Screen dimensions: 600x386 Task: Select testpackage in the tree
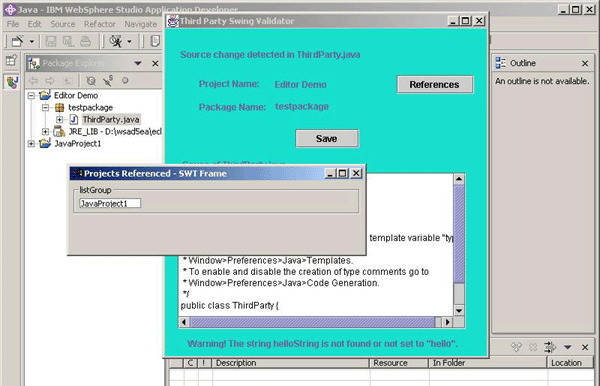(90, 107)
